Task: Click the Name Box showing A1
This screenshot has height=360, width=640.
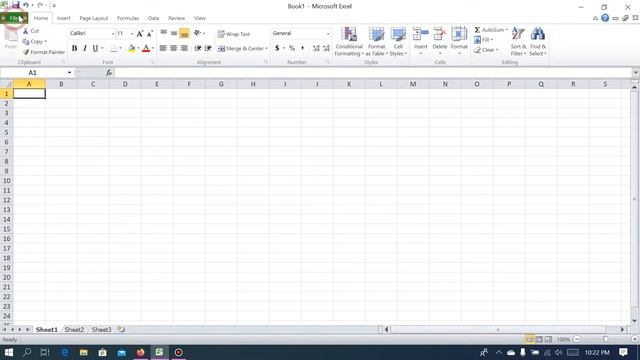Action: coord(32,73)
